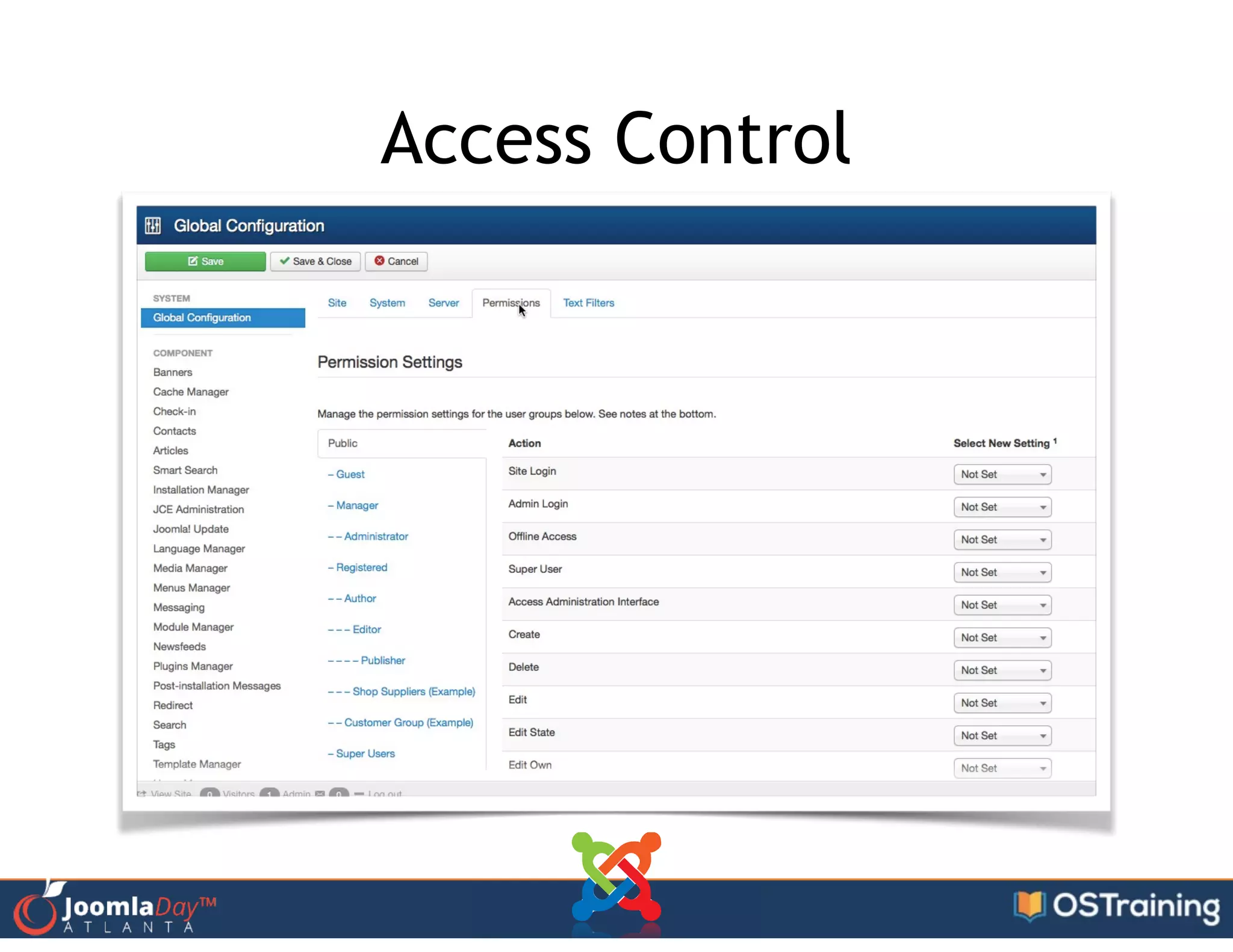1233x952 pixels.
Task: Open the Offline Access setting dropdown
Action: (1002, 540)
